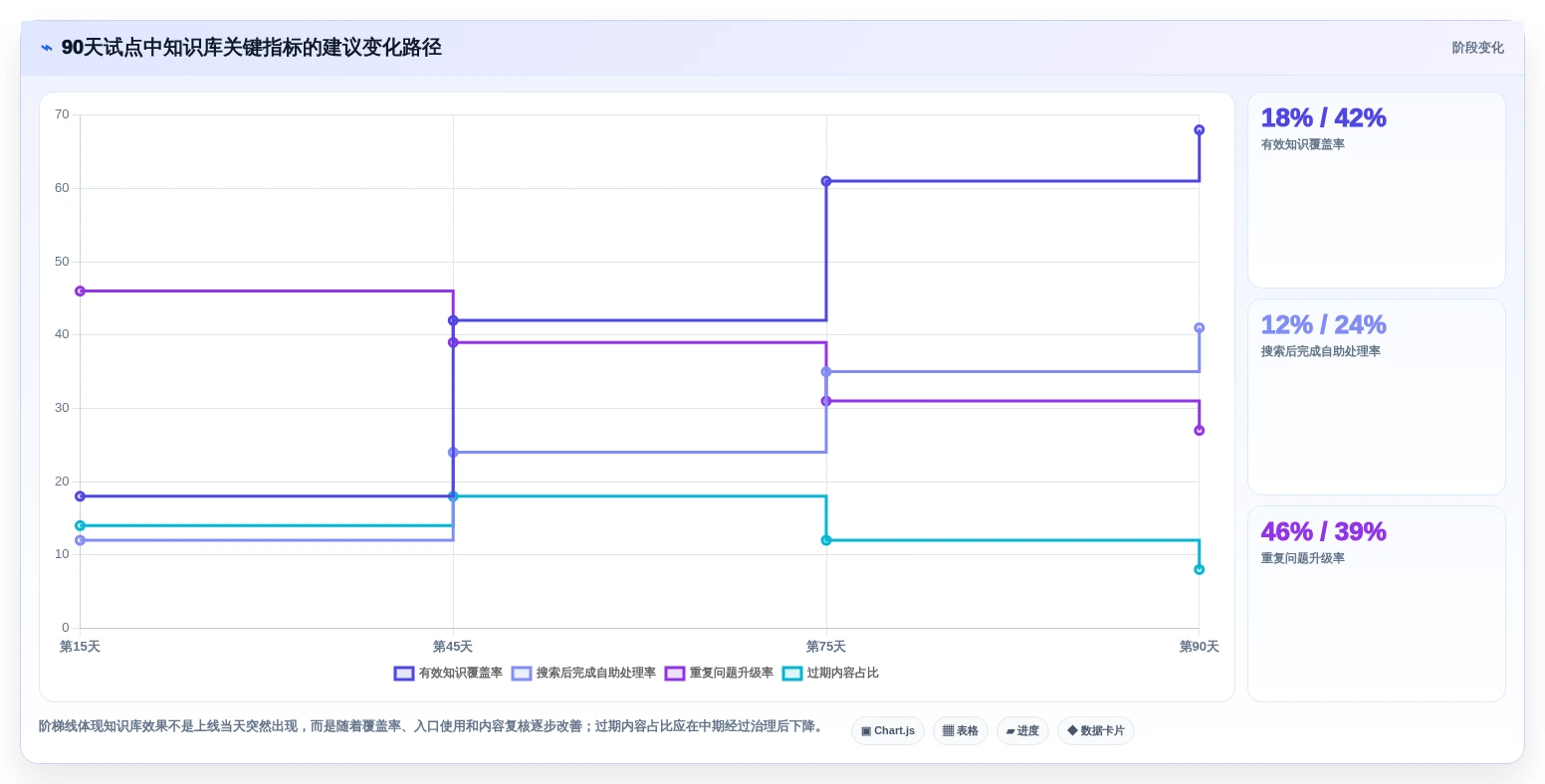Click 过期内容占比 point valued 14 at 第15天
Image resolution: width=1545 pixels, height=784 pixels.
80,525
